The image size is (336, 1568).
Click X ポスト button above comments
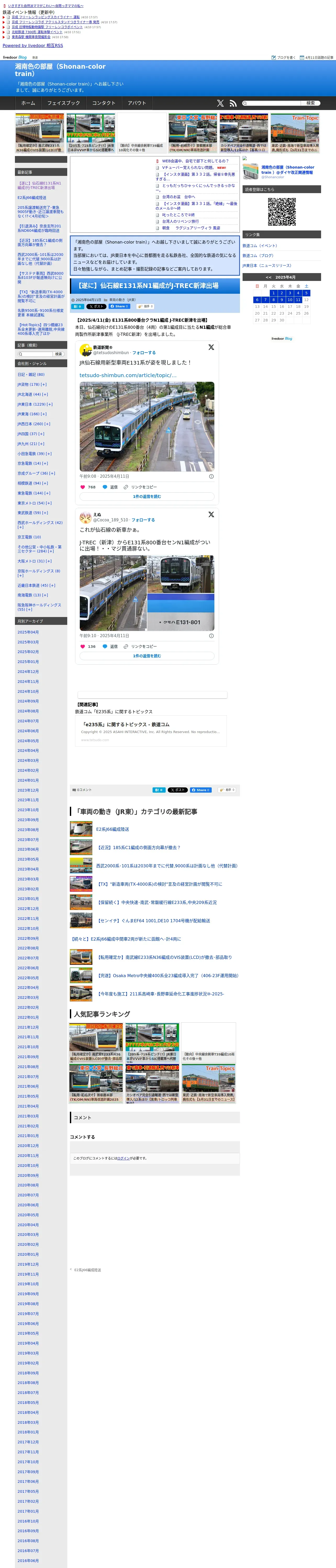point(177,790)
